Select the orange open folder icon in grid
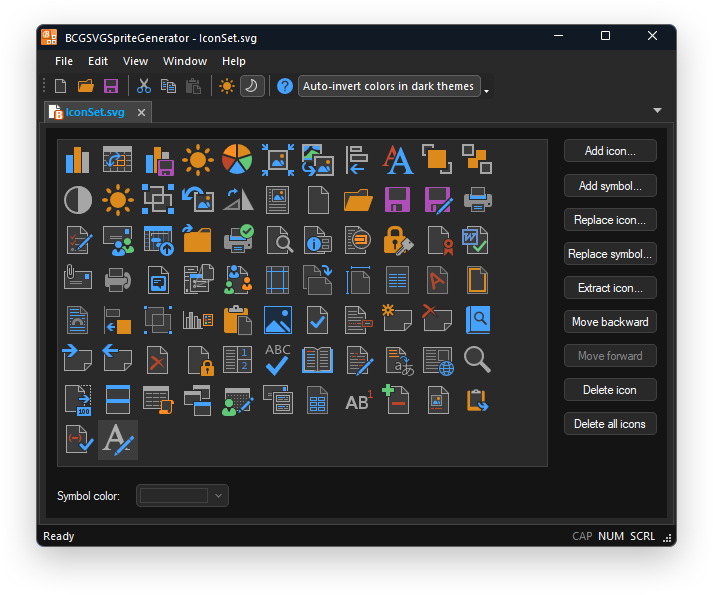The width and height of the screenshot is (713, 595). click(358, 200)
